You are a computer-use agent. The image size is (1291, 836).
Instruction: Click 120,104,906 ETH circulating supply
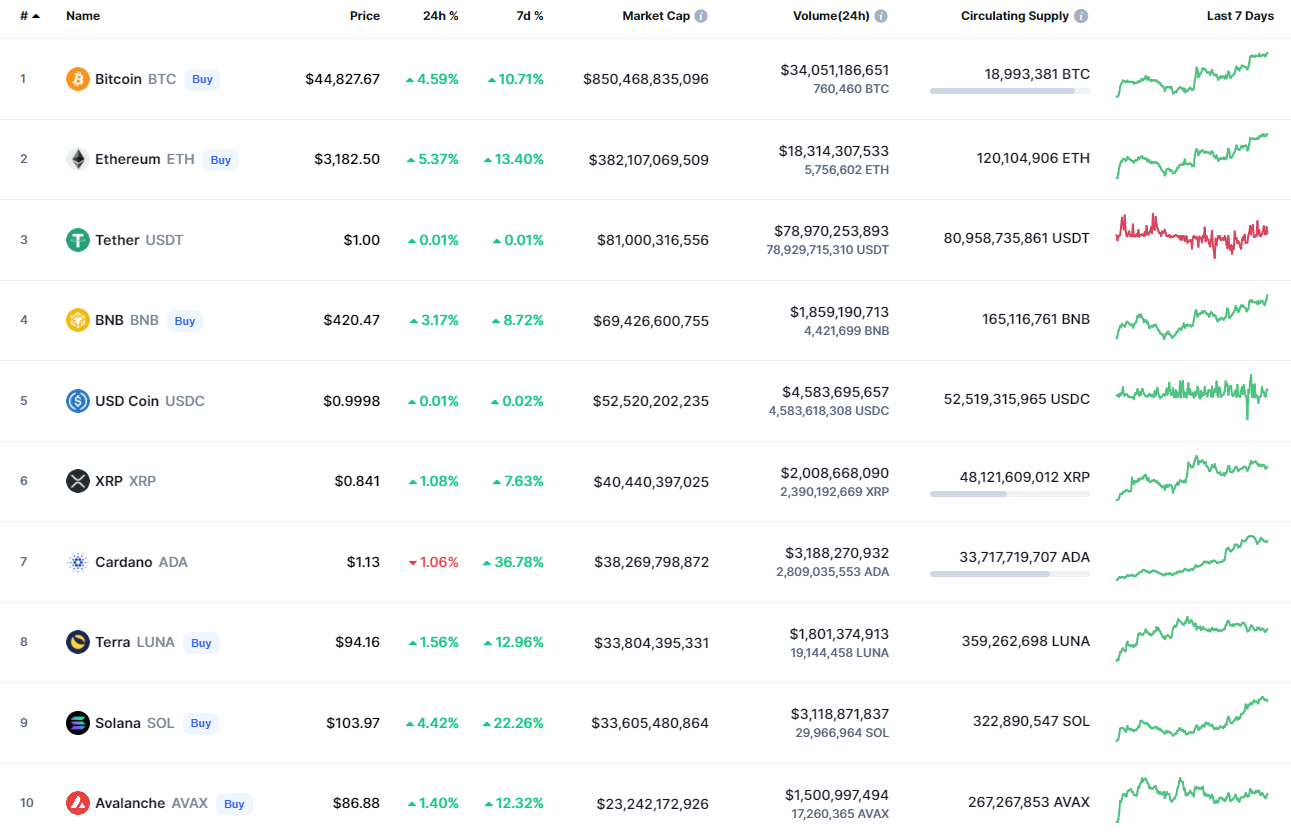[1033, 158]
